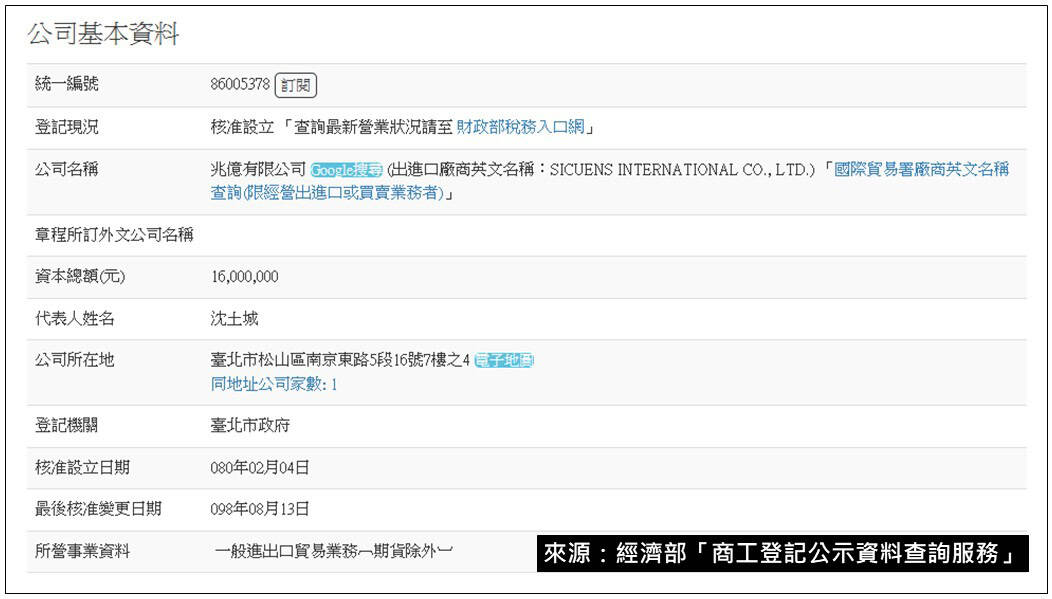The height and width of the screenshot is (599, 1052).
Task: Open the 電子地圖 badge after the address
Action: point(504,360)
